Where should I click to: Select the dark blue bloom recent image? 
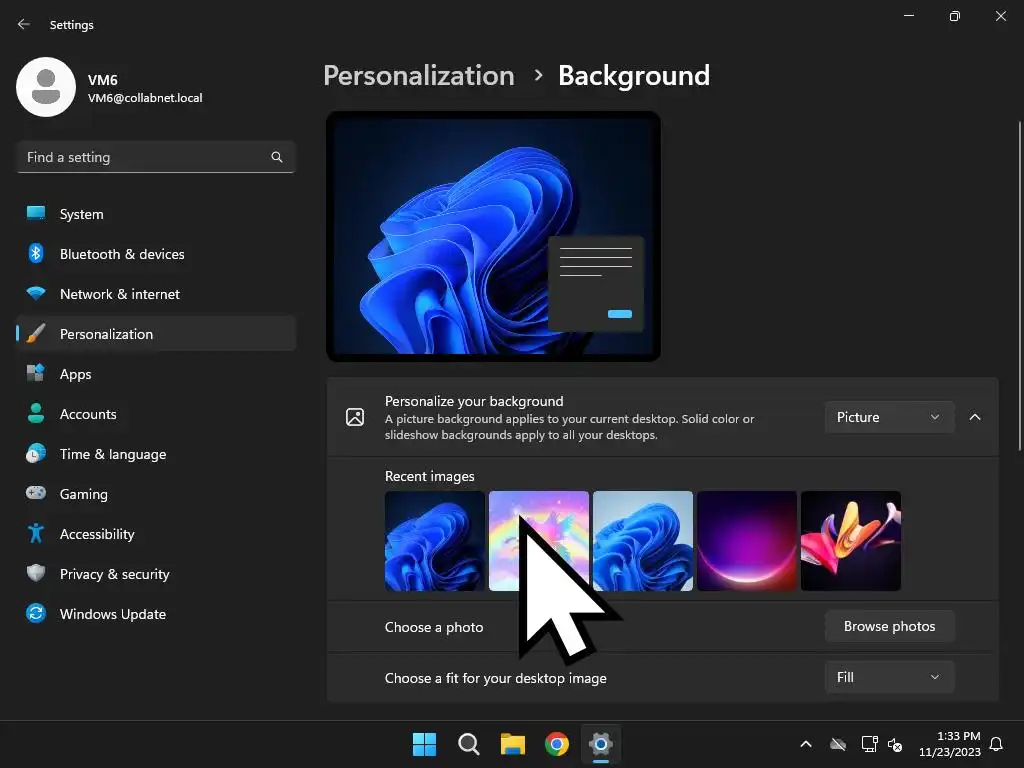[434, 541]
